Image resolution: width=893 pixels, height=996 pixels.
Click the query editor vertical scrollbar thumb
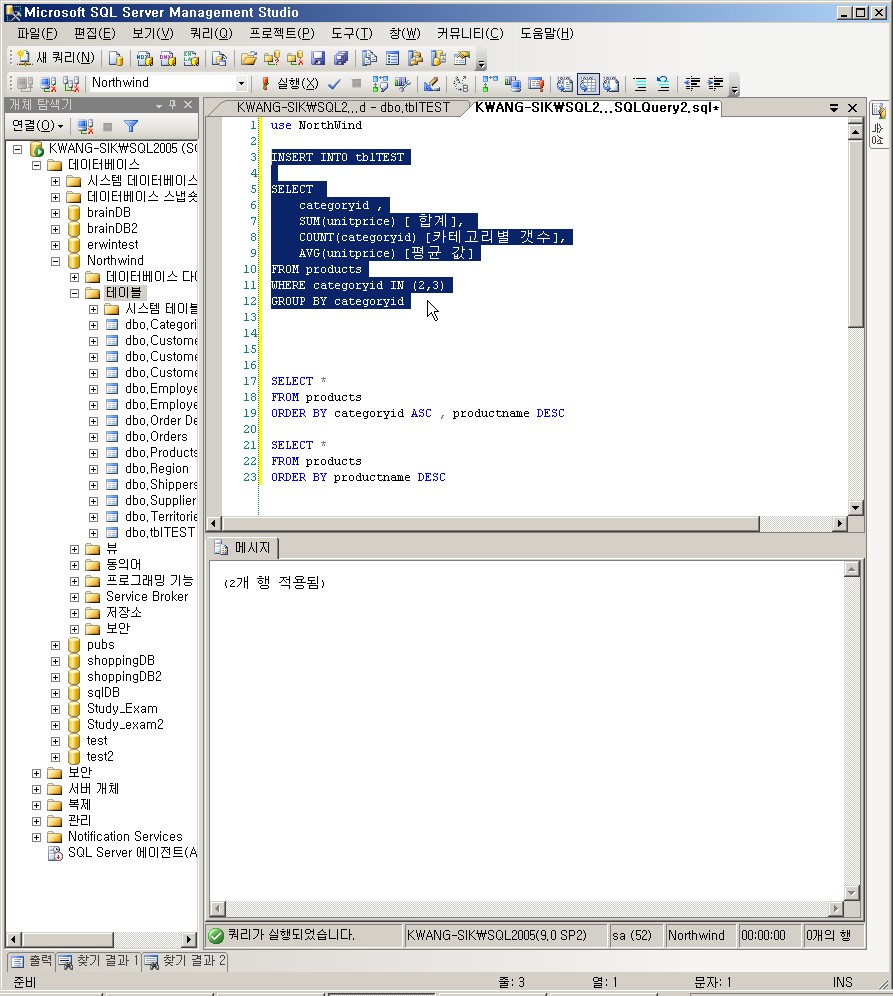coord(855,234)
